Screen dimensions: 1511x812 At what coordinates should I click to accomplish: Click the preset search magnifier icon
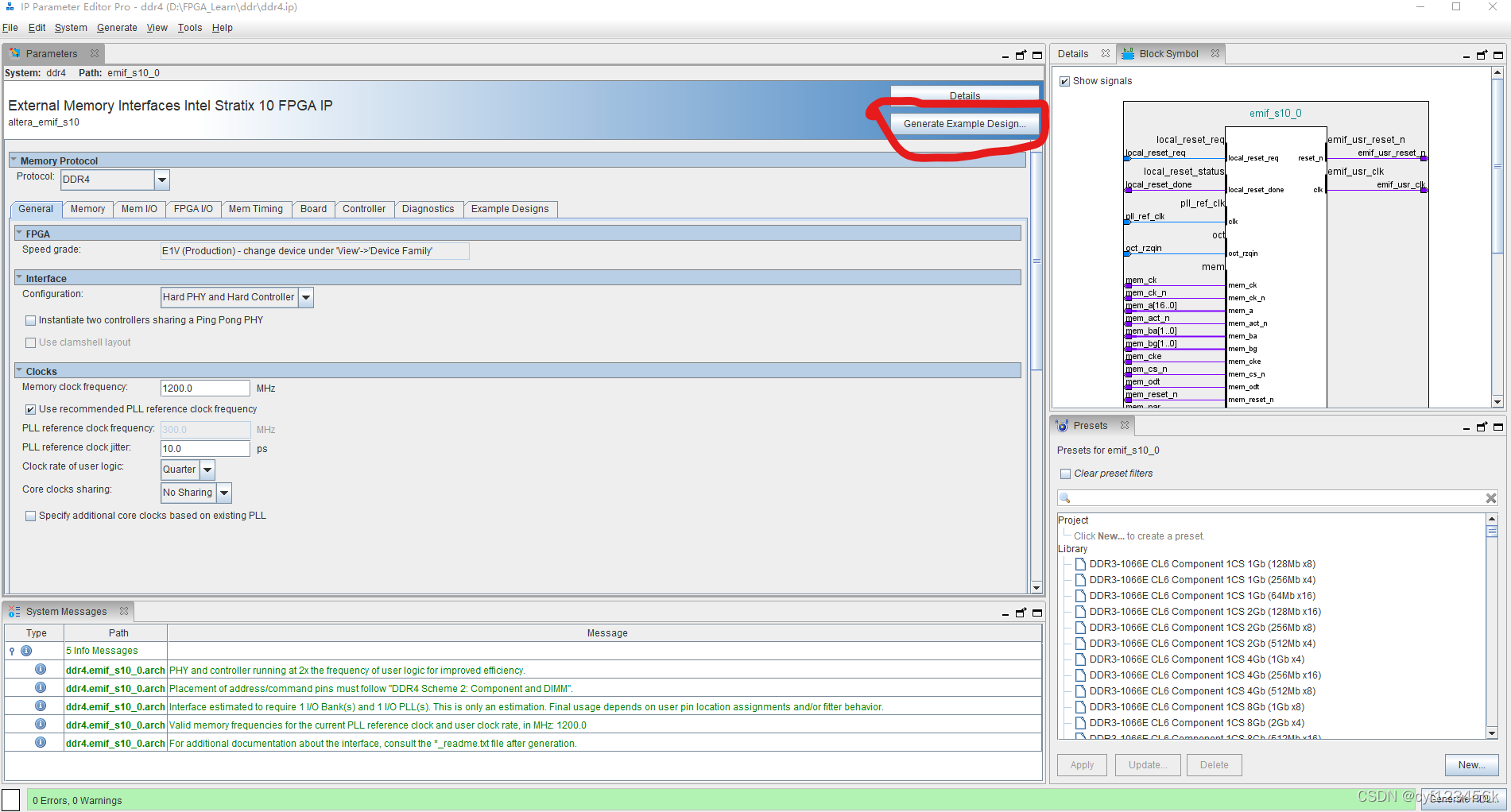1065,498
